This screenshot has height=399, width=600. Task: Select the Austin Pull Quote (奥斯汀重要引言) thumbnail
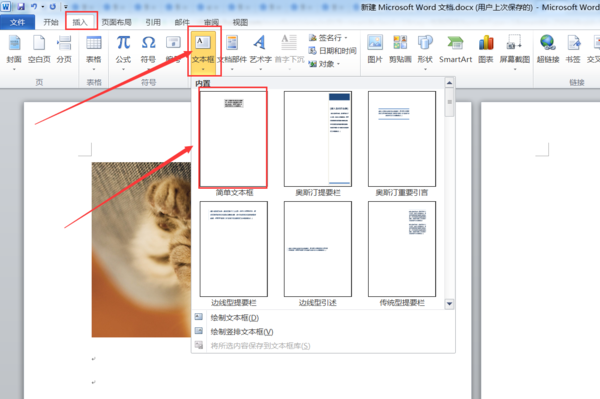point(402,138)
